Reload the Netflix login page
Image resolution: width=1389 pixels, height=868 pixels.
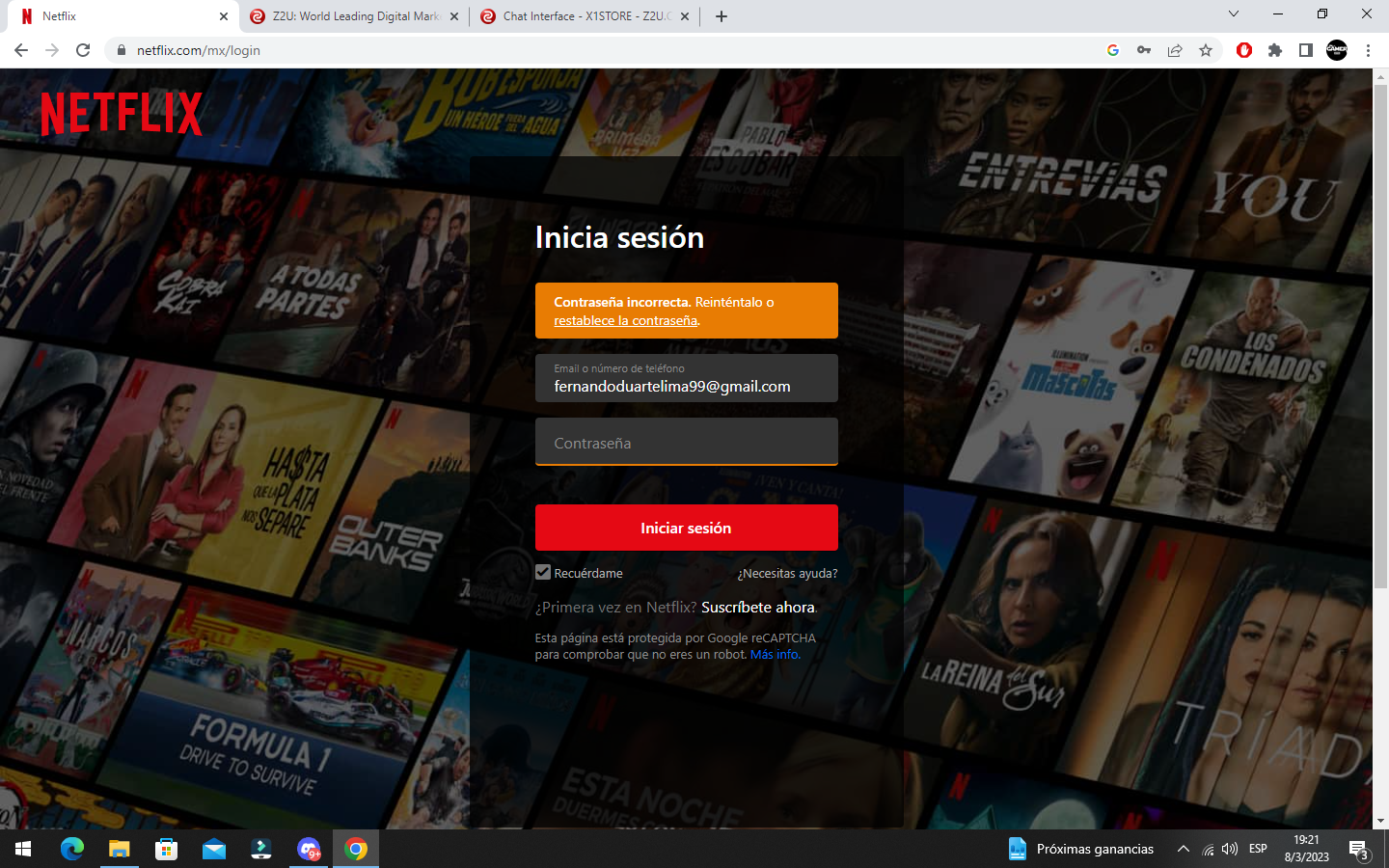click(x=83, y=50)
